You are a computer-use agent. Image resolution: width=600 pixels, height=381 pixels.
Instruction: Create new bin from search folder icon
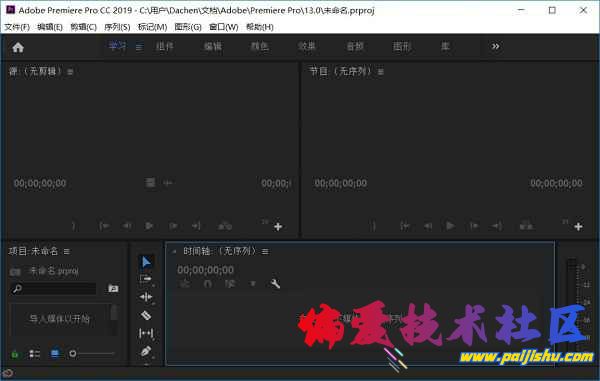(113, 288)
